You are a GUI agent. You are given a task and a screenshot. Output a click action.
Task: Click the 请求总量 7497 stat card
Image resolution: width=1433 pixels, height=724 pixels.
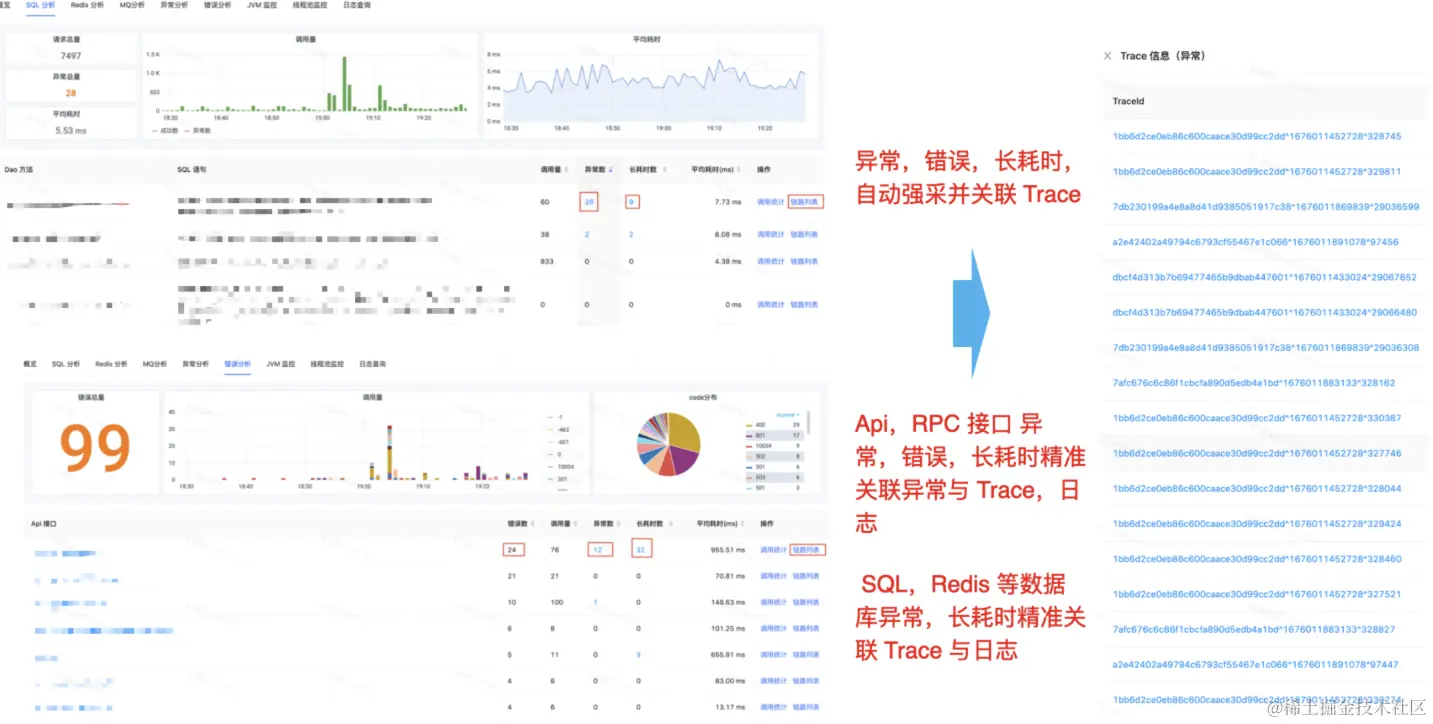point(71,50)
